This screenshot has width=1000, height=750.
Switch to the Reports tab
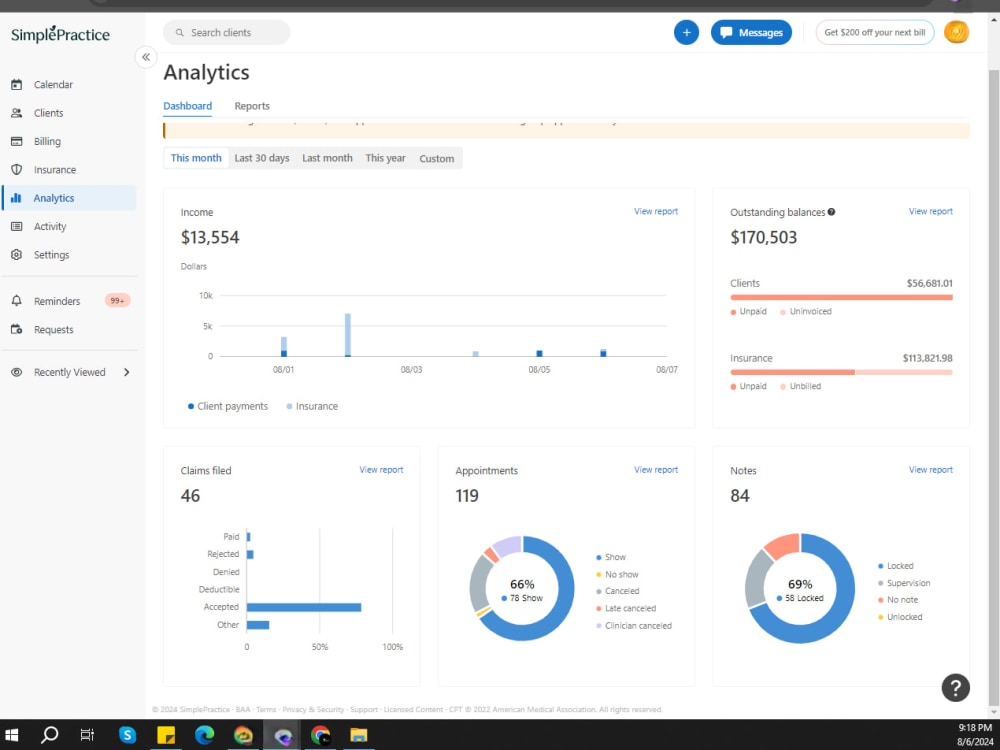pos(252,106)
